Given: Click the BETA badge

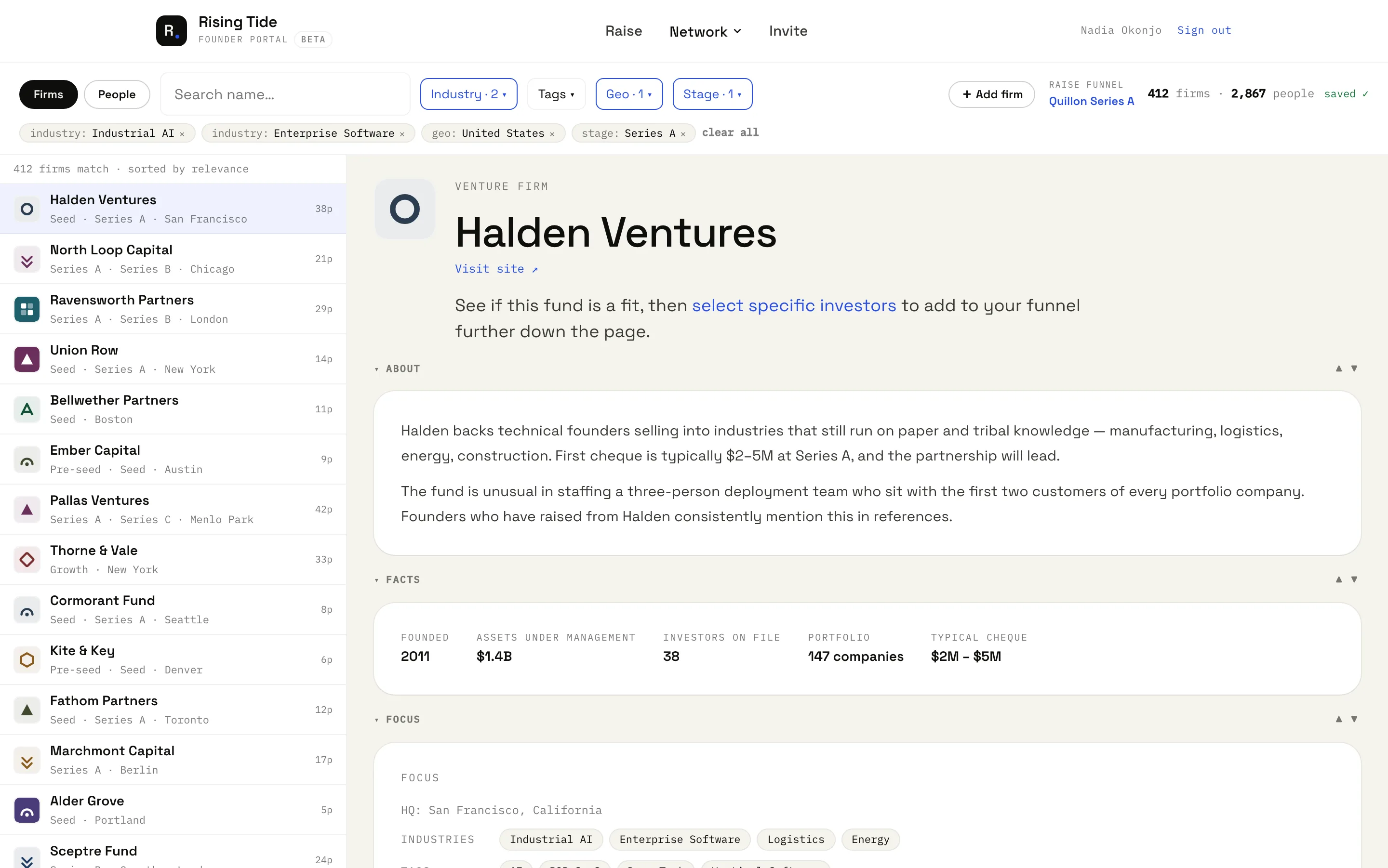Looking at the screenshot, I should (x=313, y=39).
